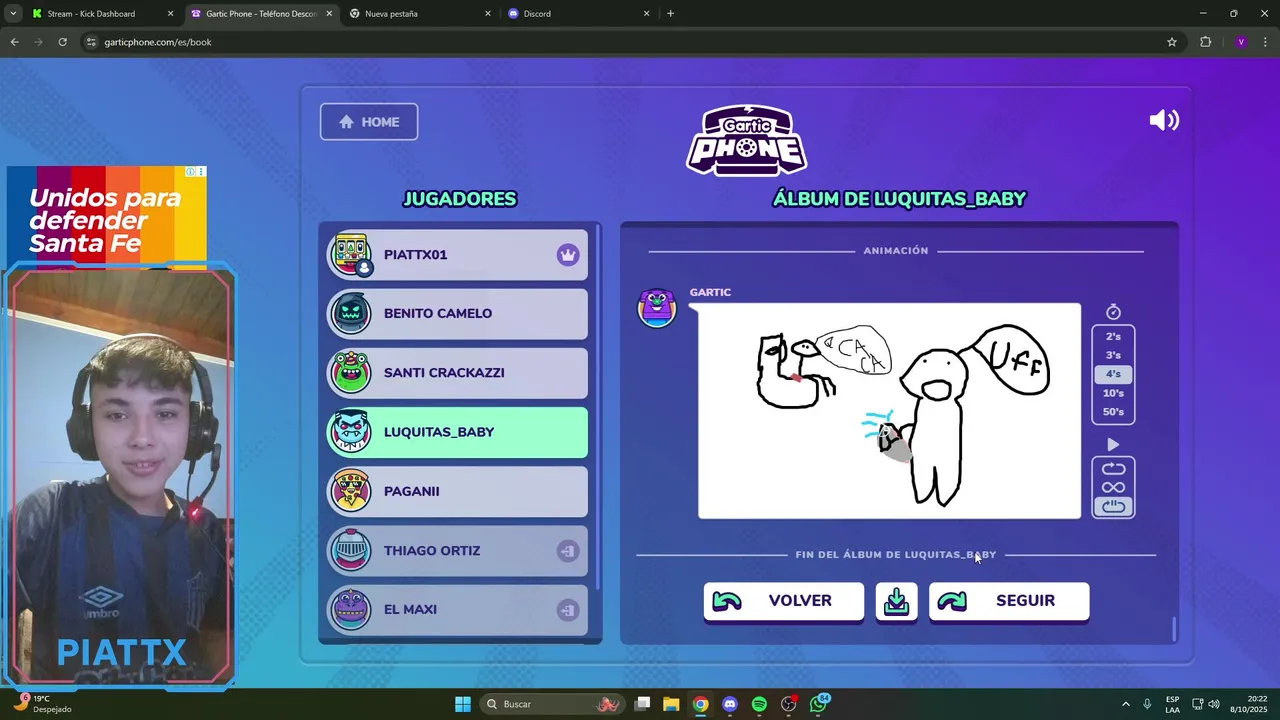Image resolution: width=1280 pixels, height=720 pixels.
Task: Click the players list scrollbar
Action: [x=598, y=407]
